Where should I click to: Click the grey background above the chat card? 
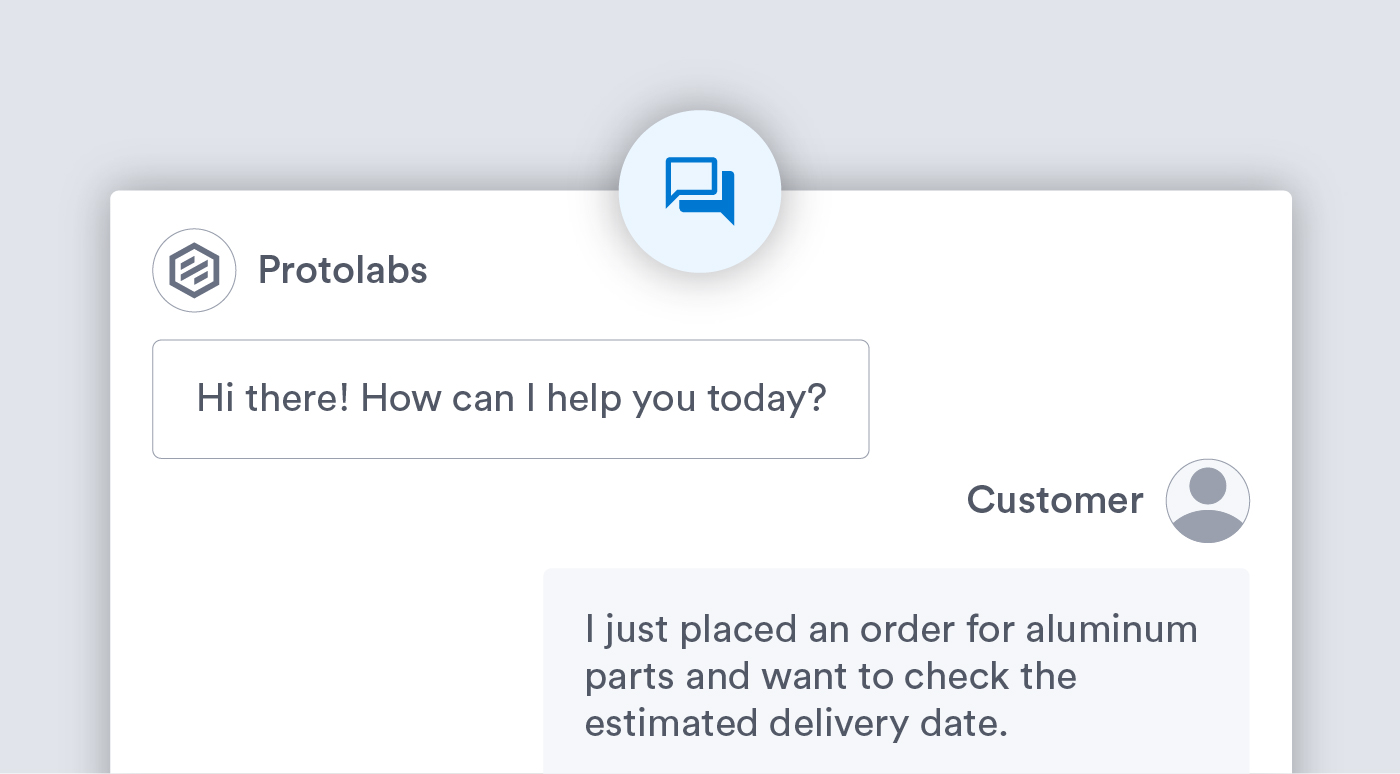[x=300, y=90]
